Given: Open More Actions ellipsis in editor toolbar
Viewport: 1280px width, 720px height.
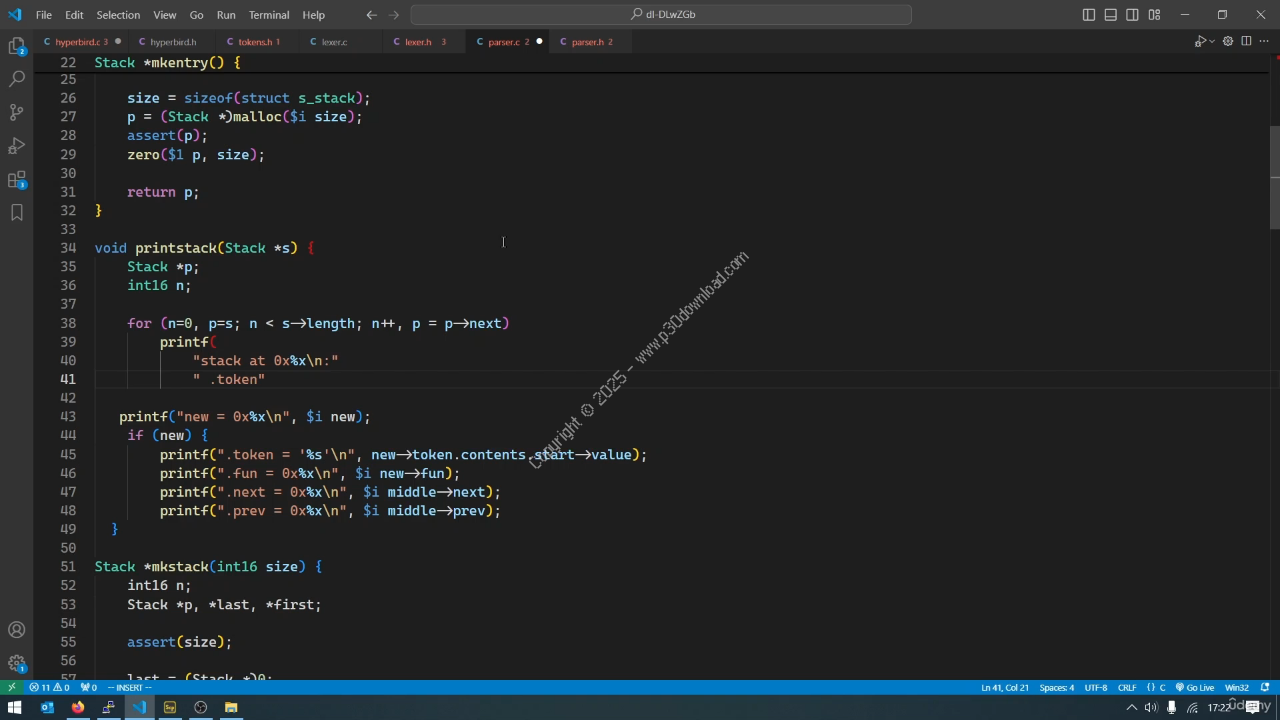Looking at the screenshot, I should pos(1264,42).
